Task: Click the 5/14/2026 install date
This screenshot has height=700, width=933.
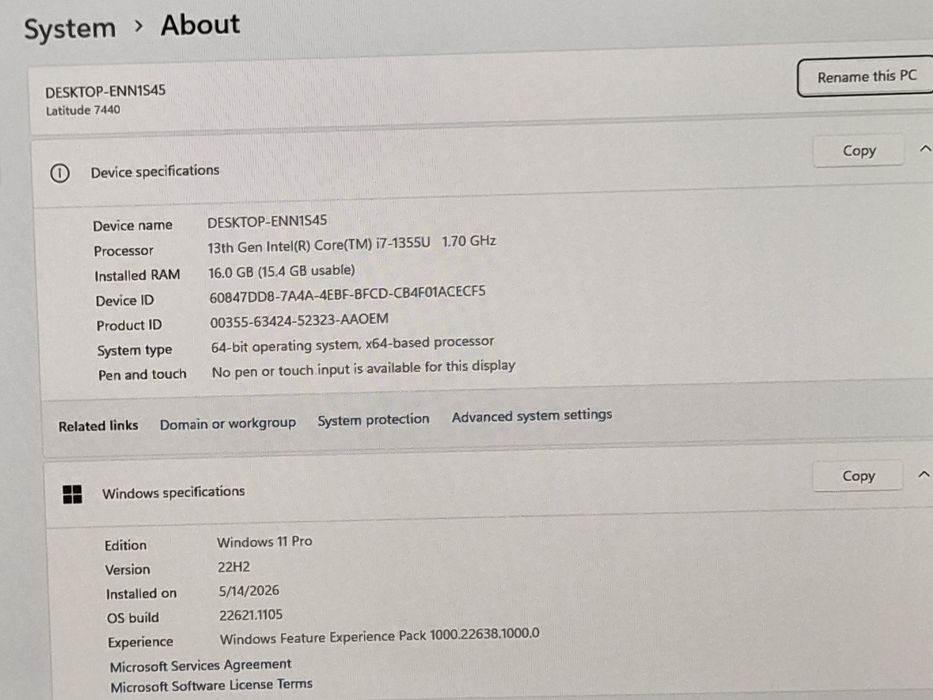Action: pyautogui.click(x=249, y=590)
